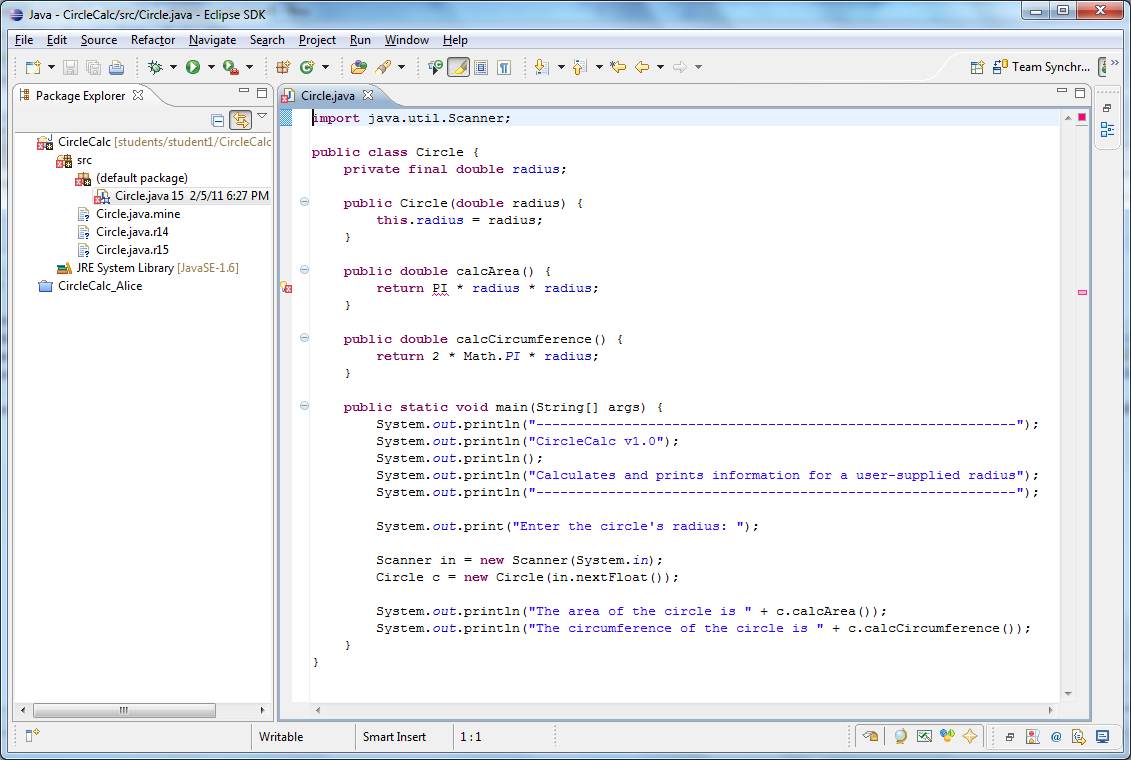Click the Last Edit Location arrow icon

click(618, 67)
